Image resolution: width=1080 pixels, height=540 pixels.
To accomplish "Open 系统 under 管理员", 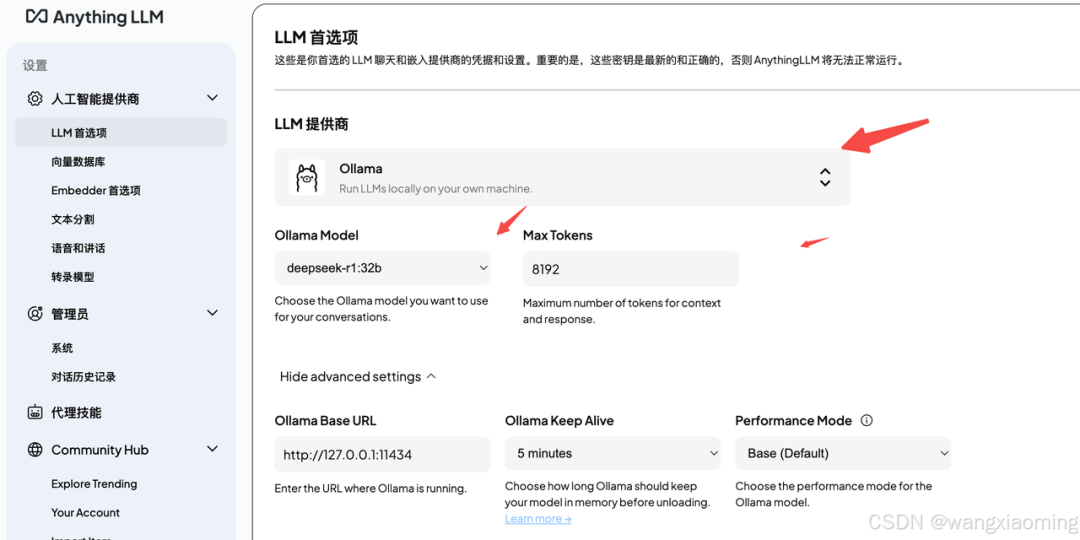I will (62, 348).
